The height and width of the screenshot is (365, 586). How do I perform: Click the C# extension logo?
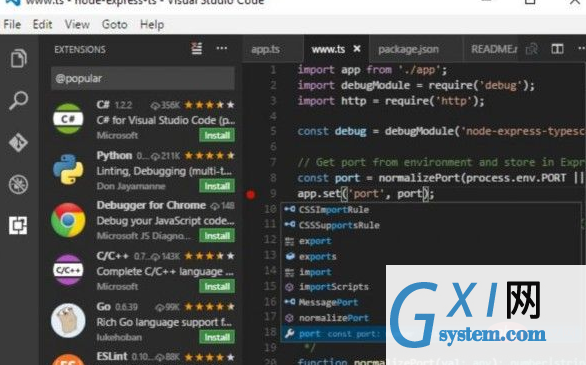[x=68, y=119]
